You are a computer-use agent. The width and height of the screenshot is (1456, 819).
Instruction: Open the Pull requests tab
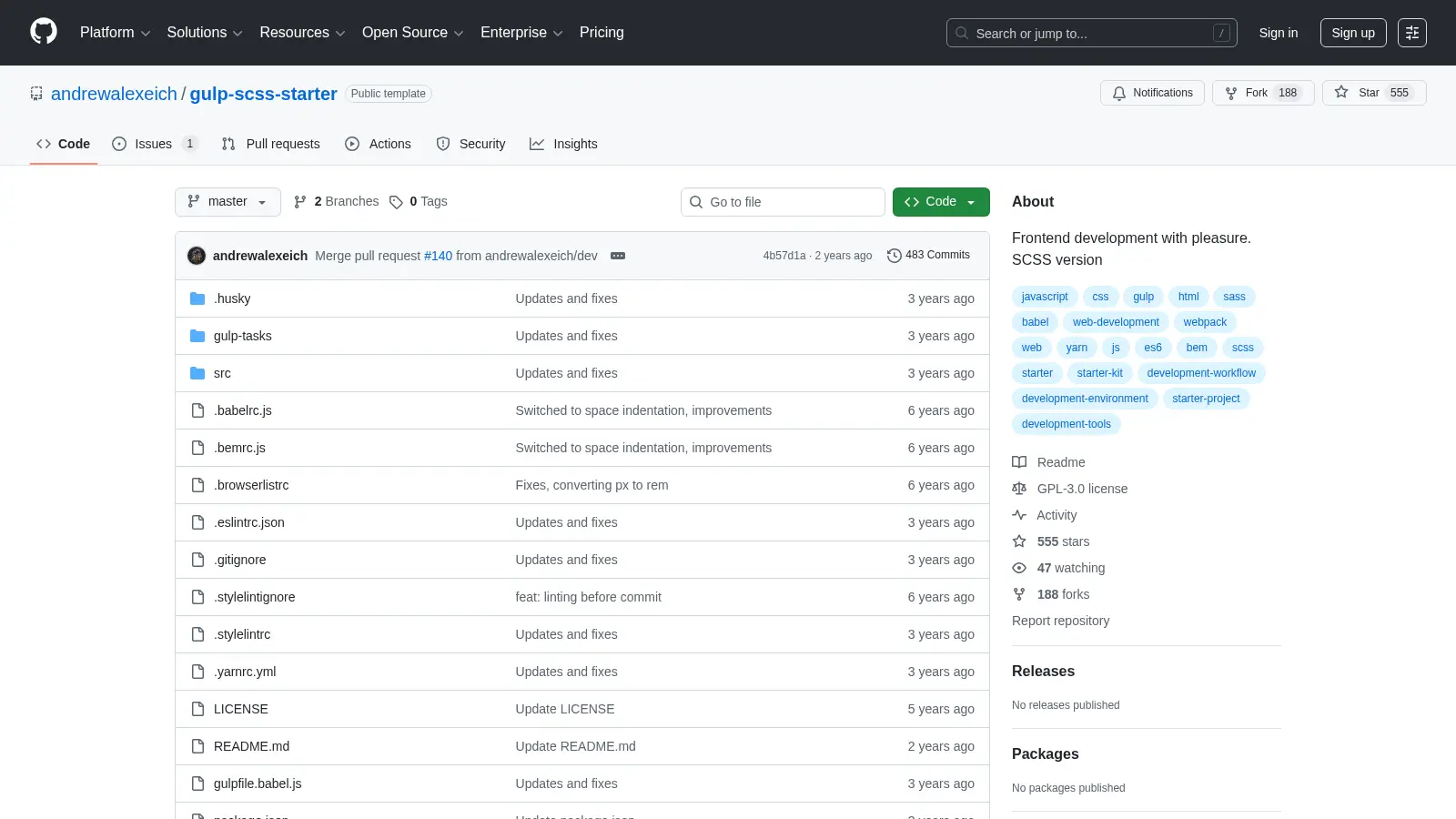pyautogui.click(x=271, y=144)
